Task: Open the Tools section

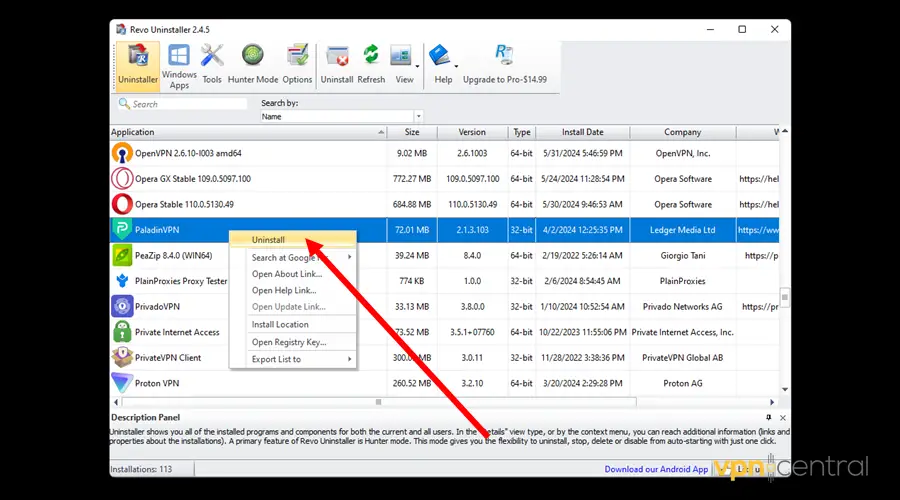Action: (x=212, y=65)
